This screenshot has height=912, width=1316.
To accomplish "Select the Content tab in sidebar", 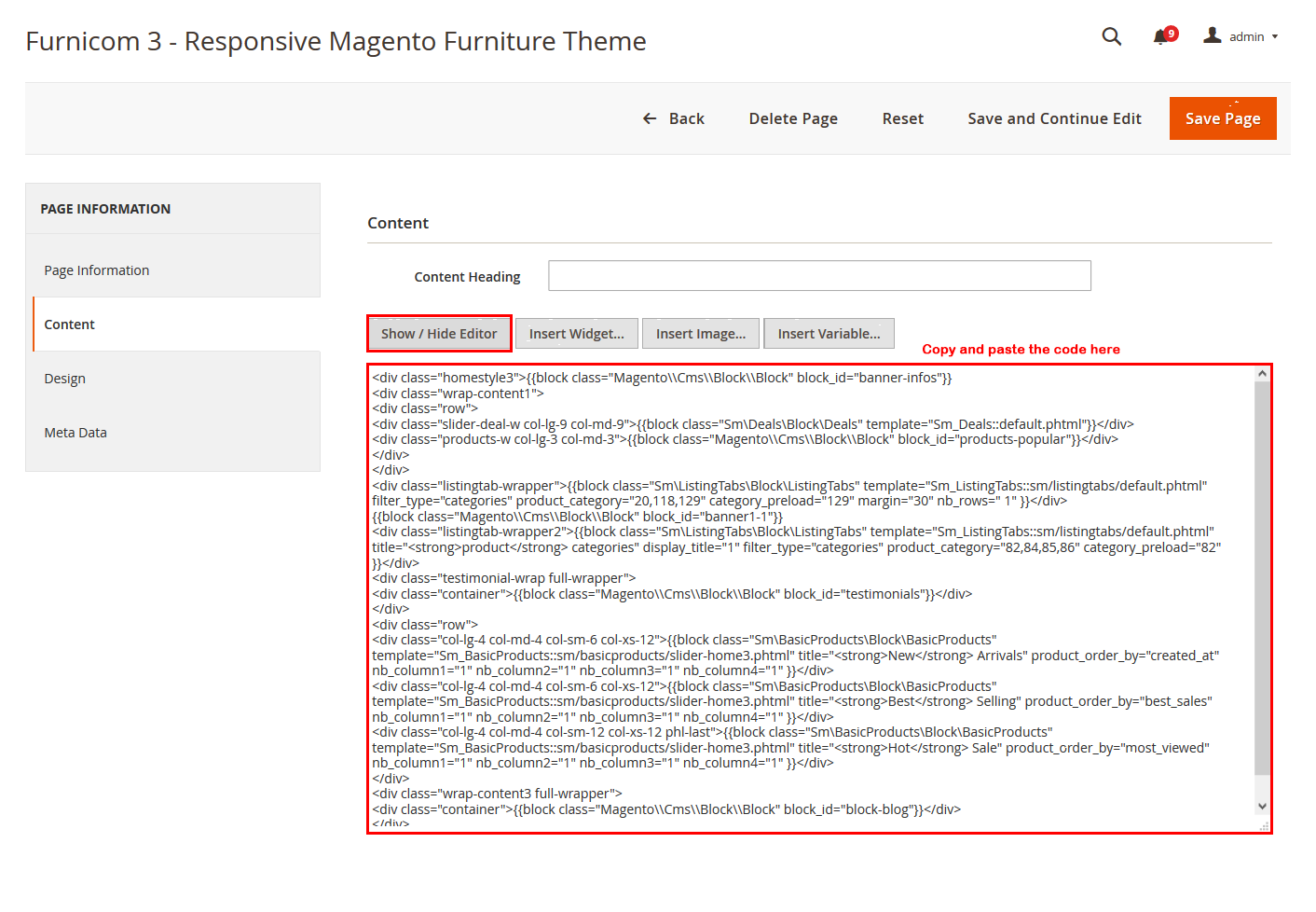I will pos(176,325).
